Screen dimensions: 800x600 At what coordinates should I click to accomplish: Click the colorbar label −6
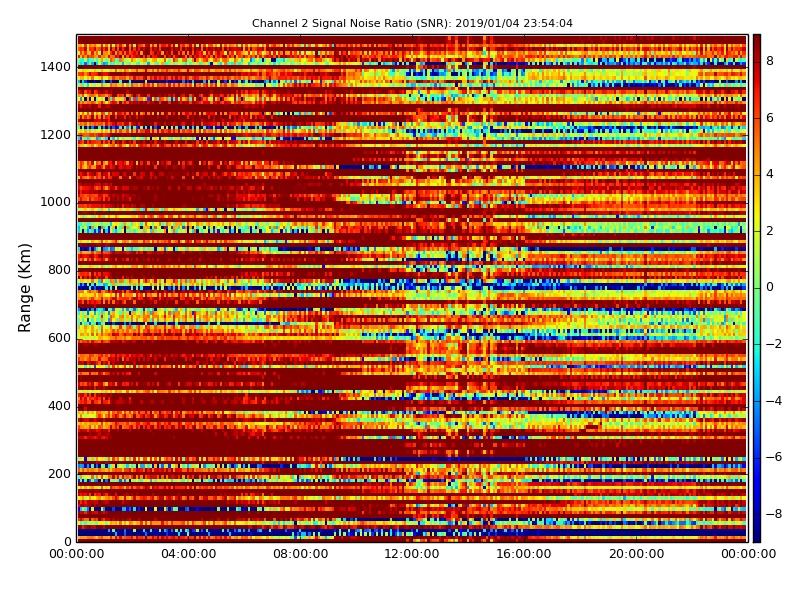[774, 457]
